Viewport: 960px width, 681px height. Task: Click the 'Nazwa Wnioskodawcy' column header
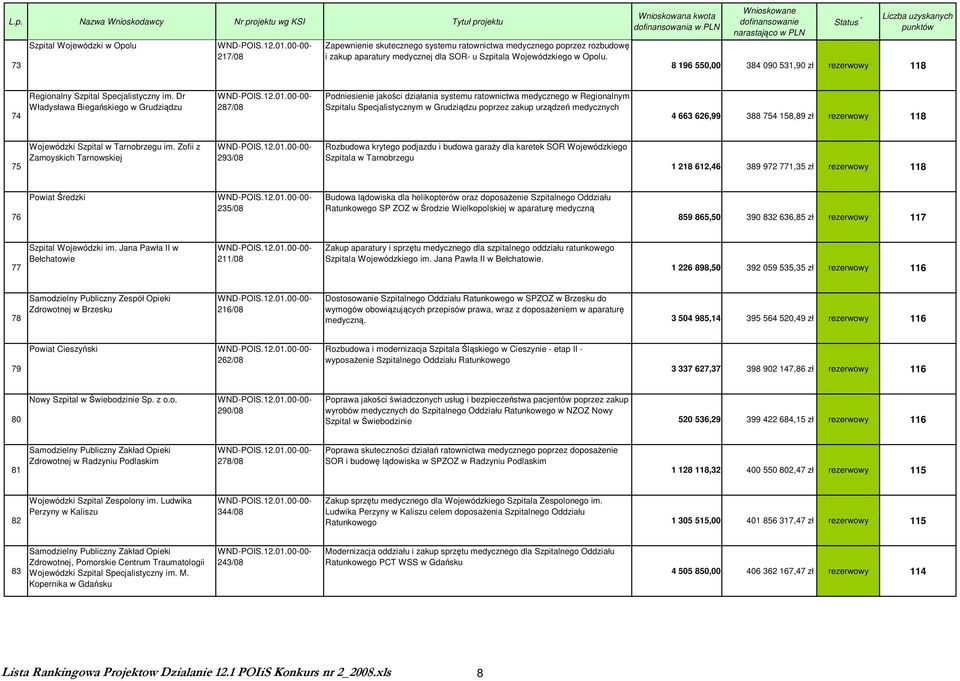click(121, 21)
